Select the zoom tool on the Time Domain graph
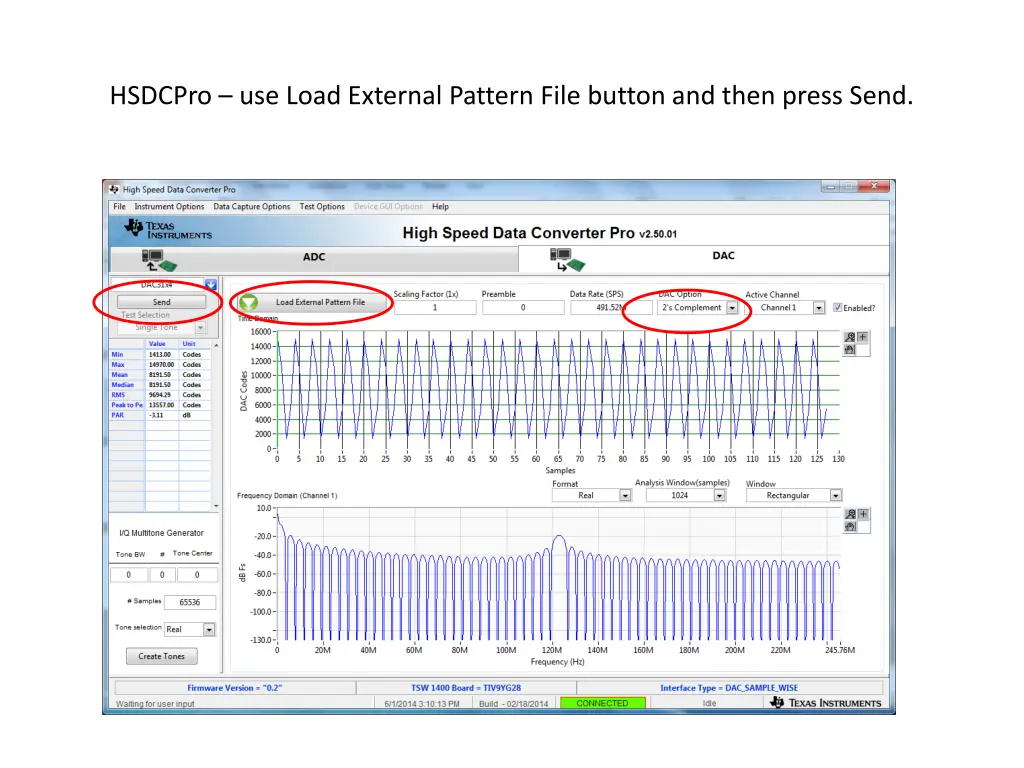 pos(849,336)
